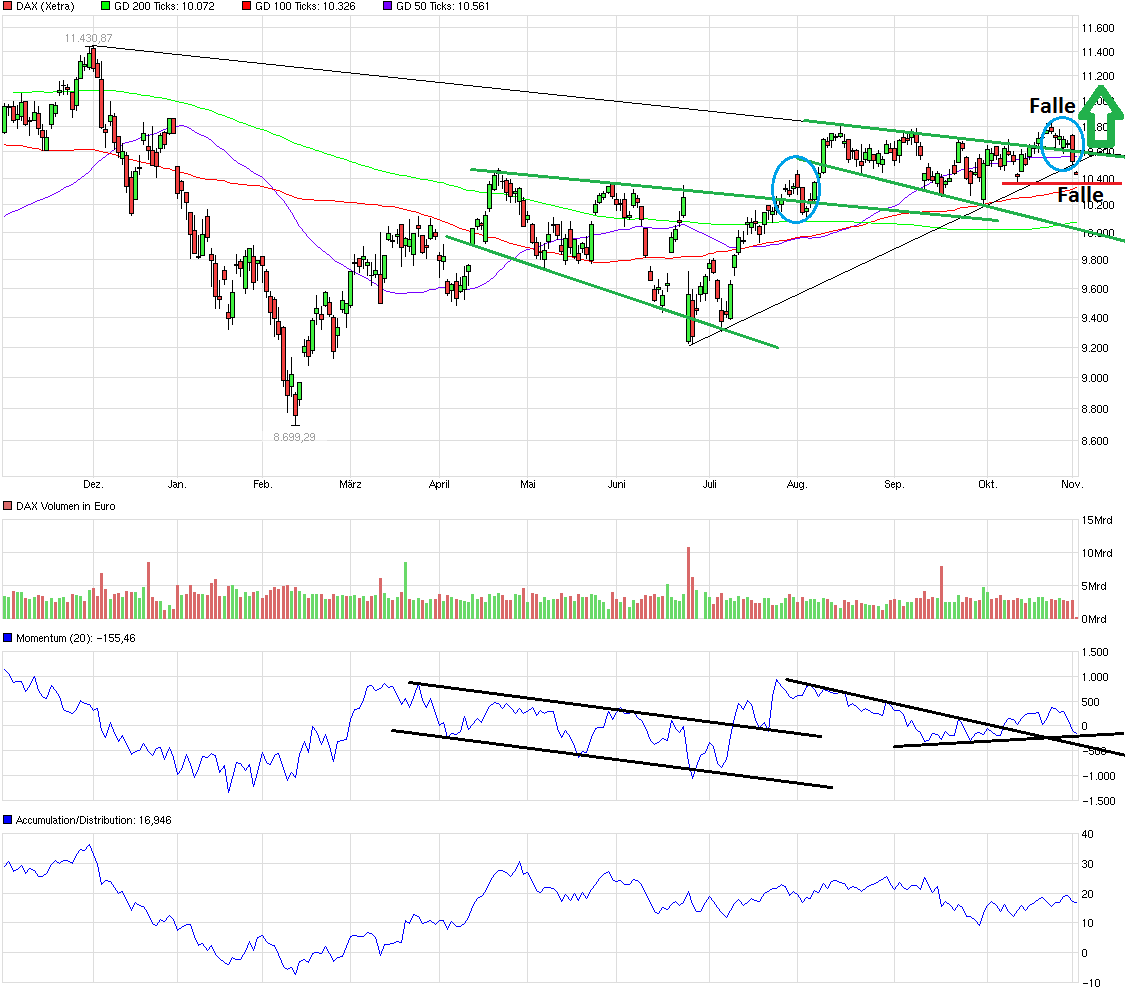Click the '0Mrd' volume axis label
The image size is (1125, 994).
1094,619
